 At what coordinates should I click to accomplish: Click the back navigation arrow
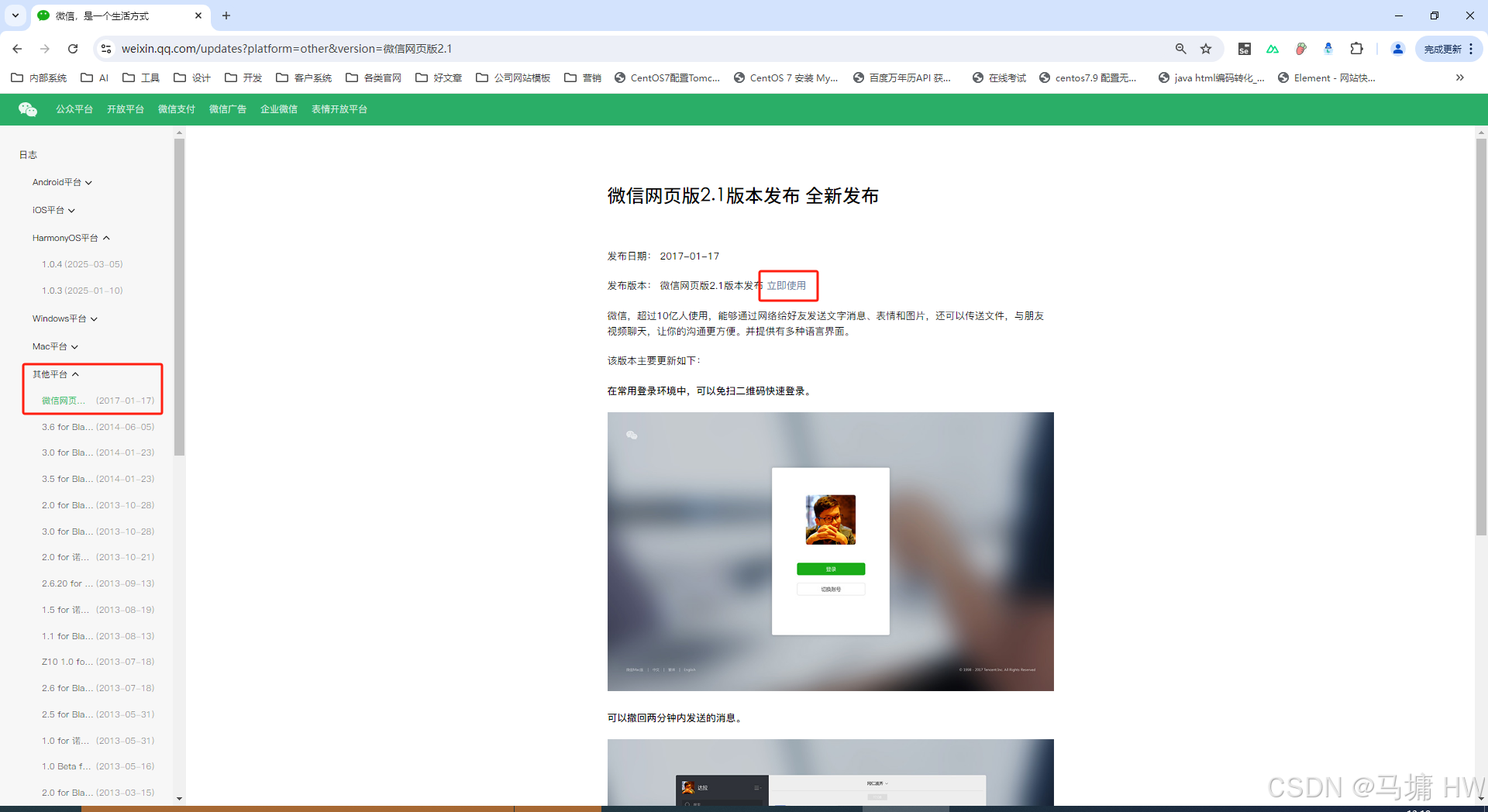tap(17, 48)
